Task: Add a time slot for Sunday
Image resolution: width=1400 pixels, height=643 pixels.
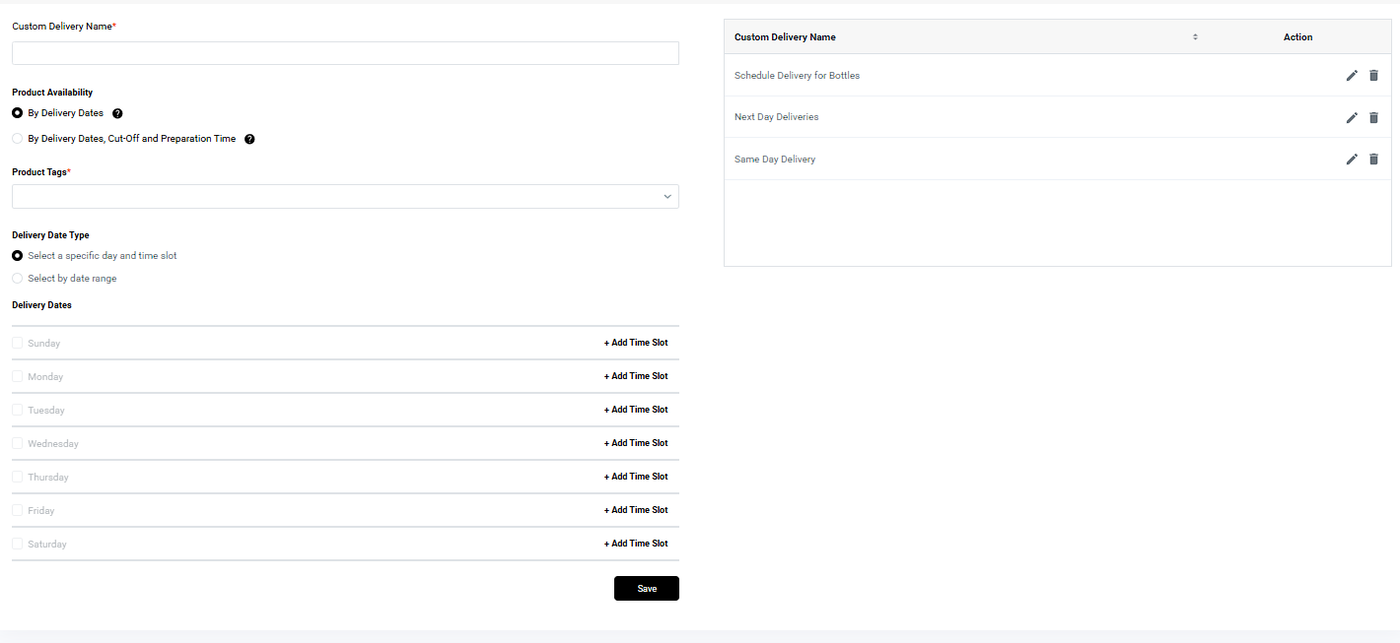Action: [636, 343]
